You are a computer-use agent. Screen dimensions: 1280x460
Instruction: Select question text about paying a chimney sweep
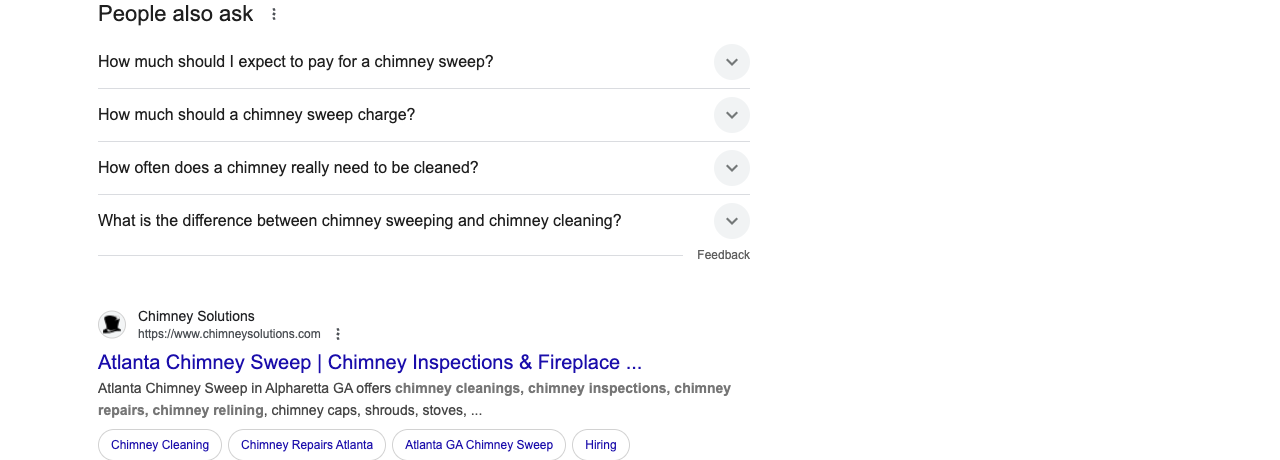coord(296,62)
